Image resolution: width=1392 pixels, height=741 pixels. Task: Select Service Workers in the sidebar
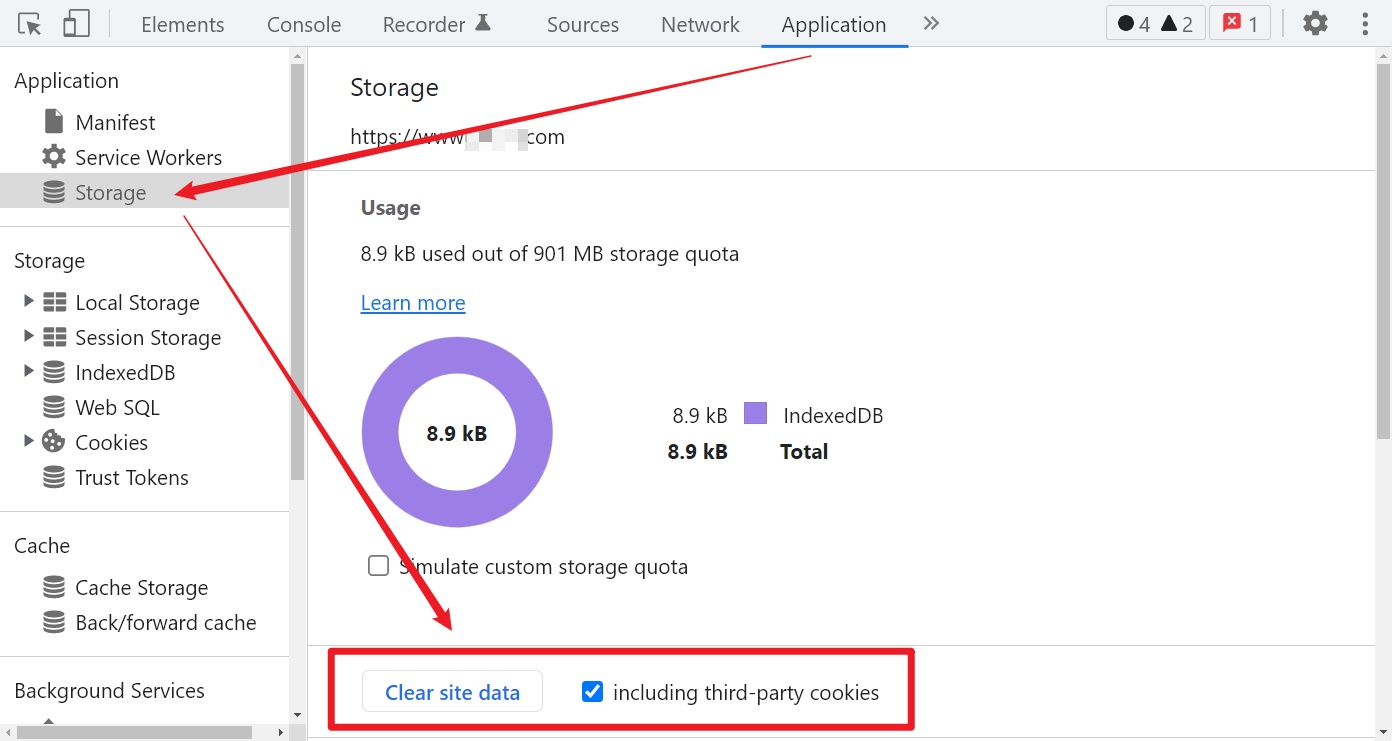148,157
